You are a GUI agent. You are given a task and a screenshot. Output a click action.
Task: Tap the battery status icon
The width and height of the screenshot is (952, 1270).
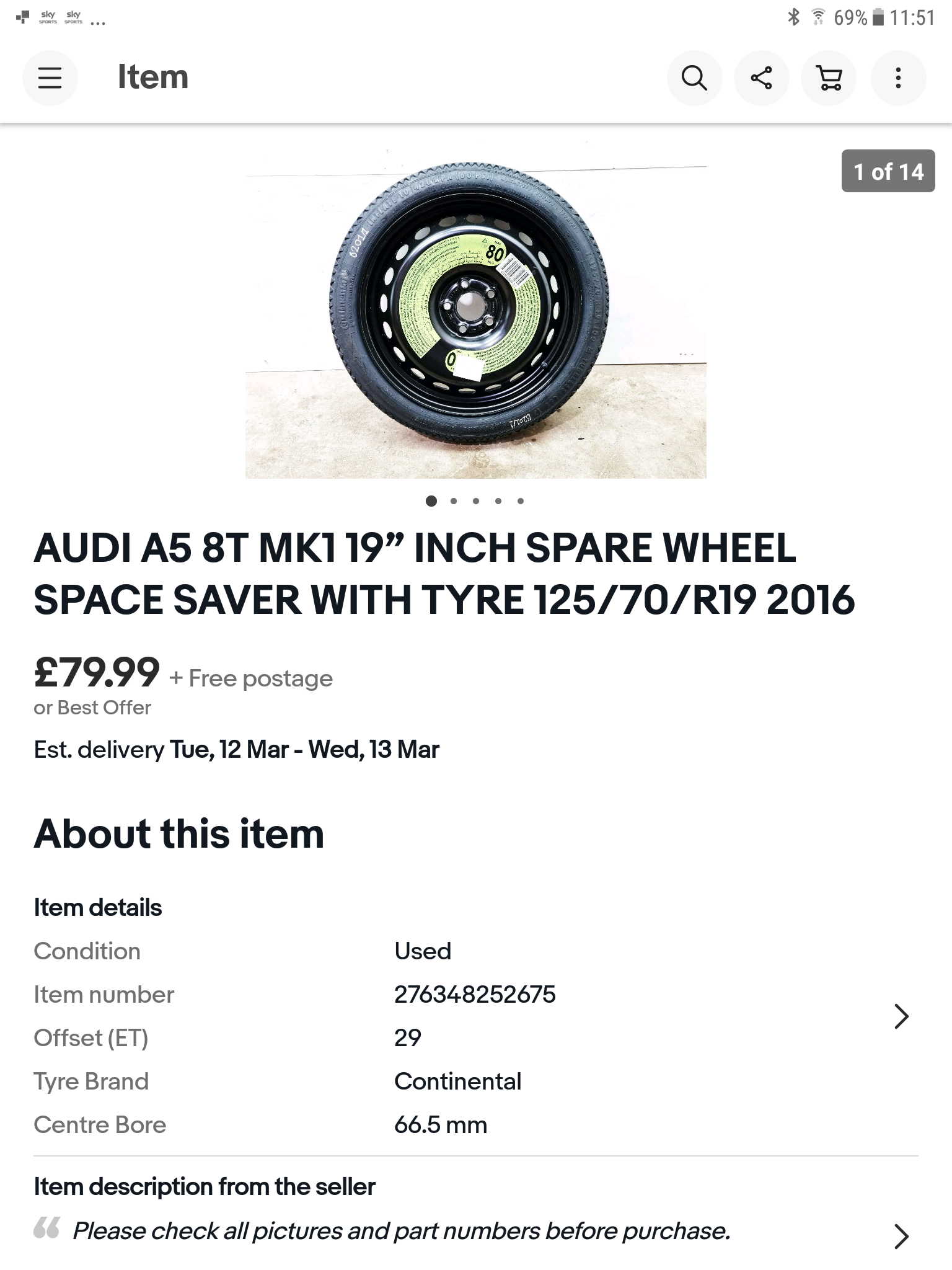click(877, 17)
